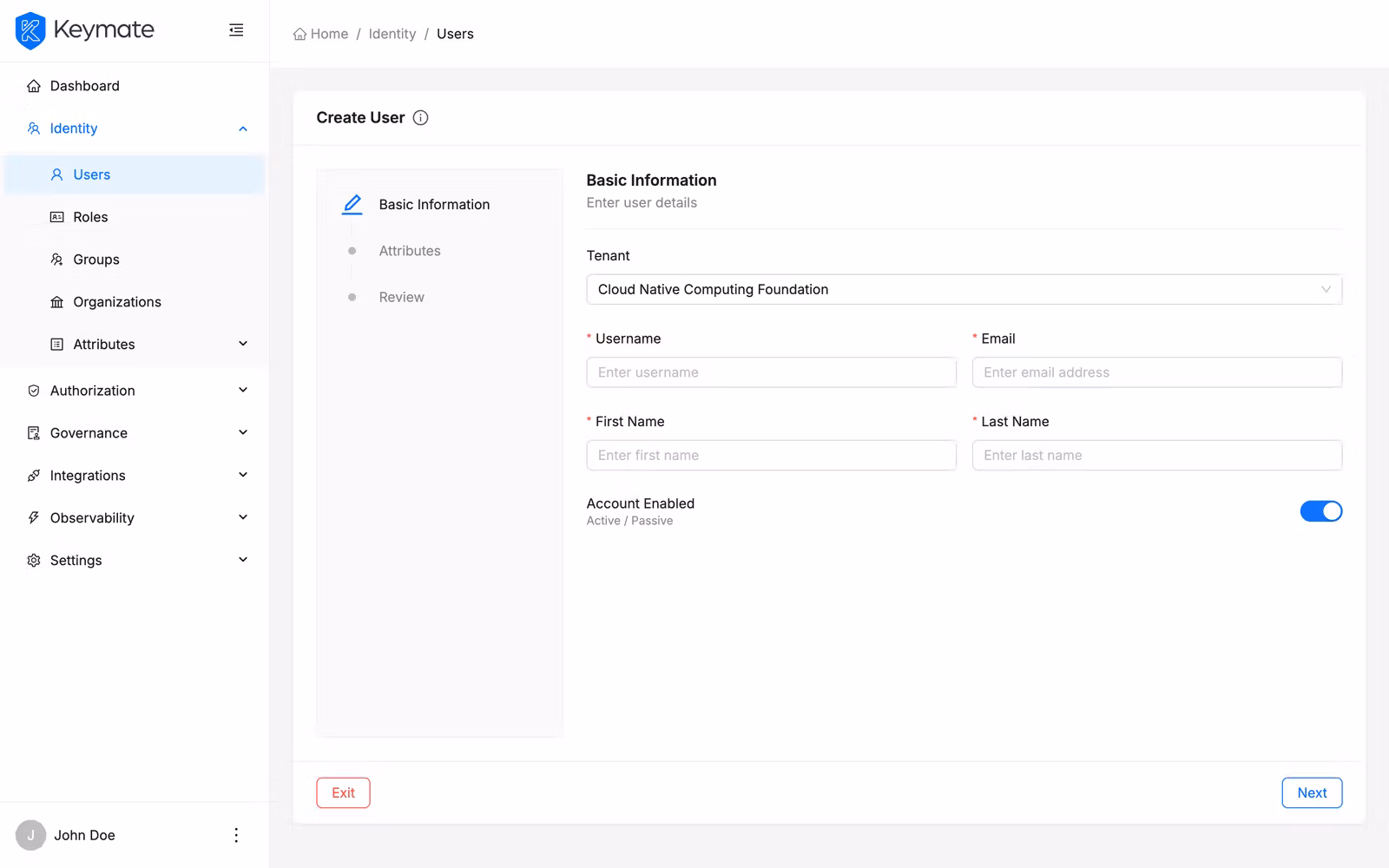This screenshot has height=868, width=1389.
Task: Open the three-dot menu next to John Doe
Action: [x=235, y=834]
